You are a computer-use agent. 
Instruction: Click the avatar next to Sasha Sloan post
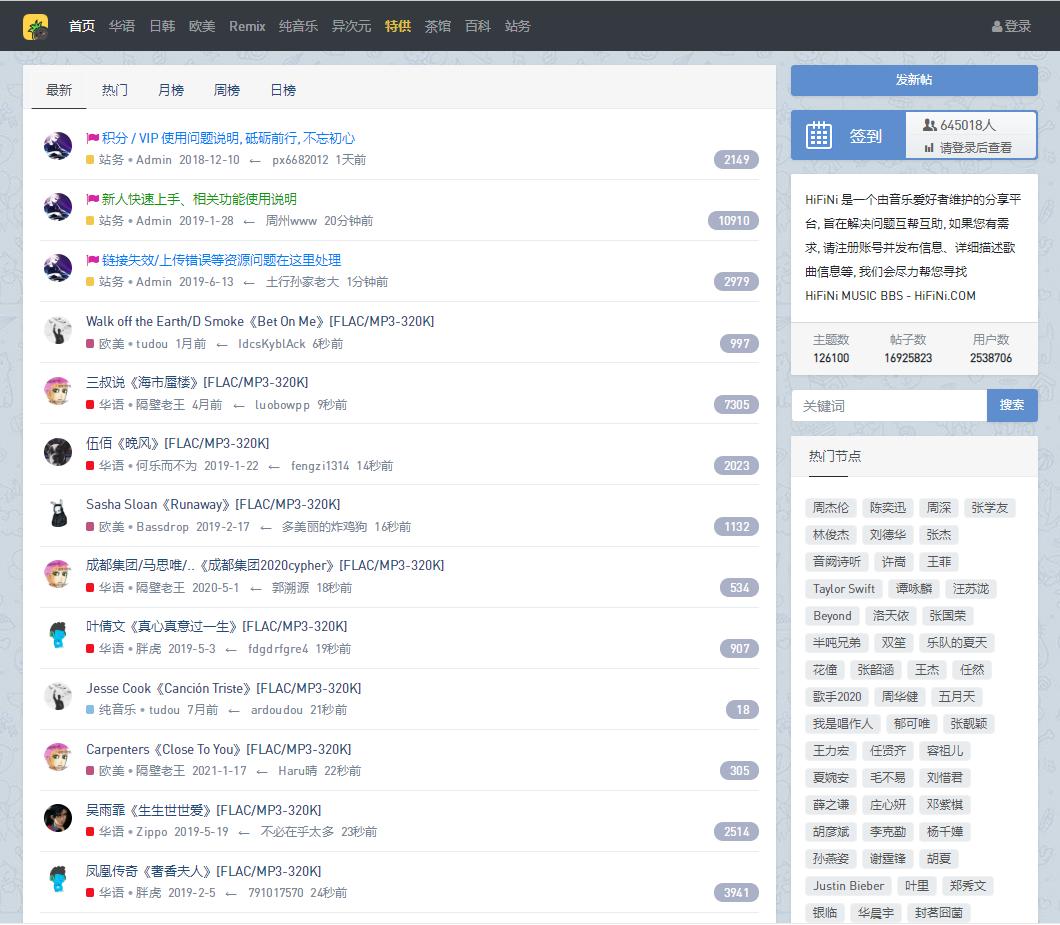click(58, 514)
